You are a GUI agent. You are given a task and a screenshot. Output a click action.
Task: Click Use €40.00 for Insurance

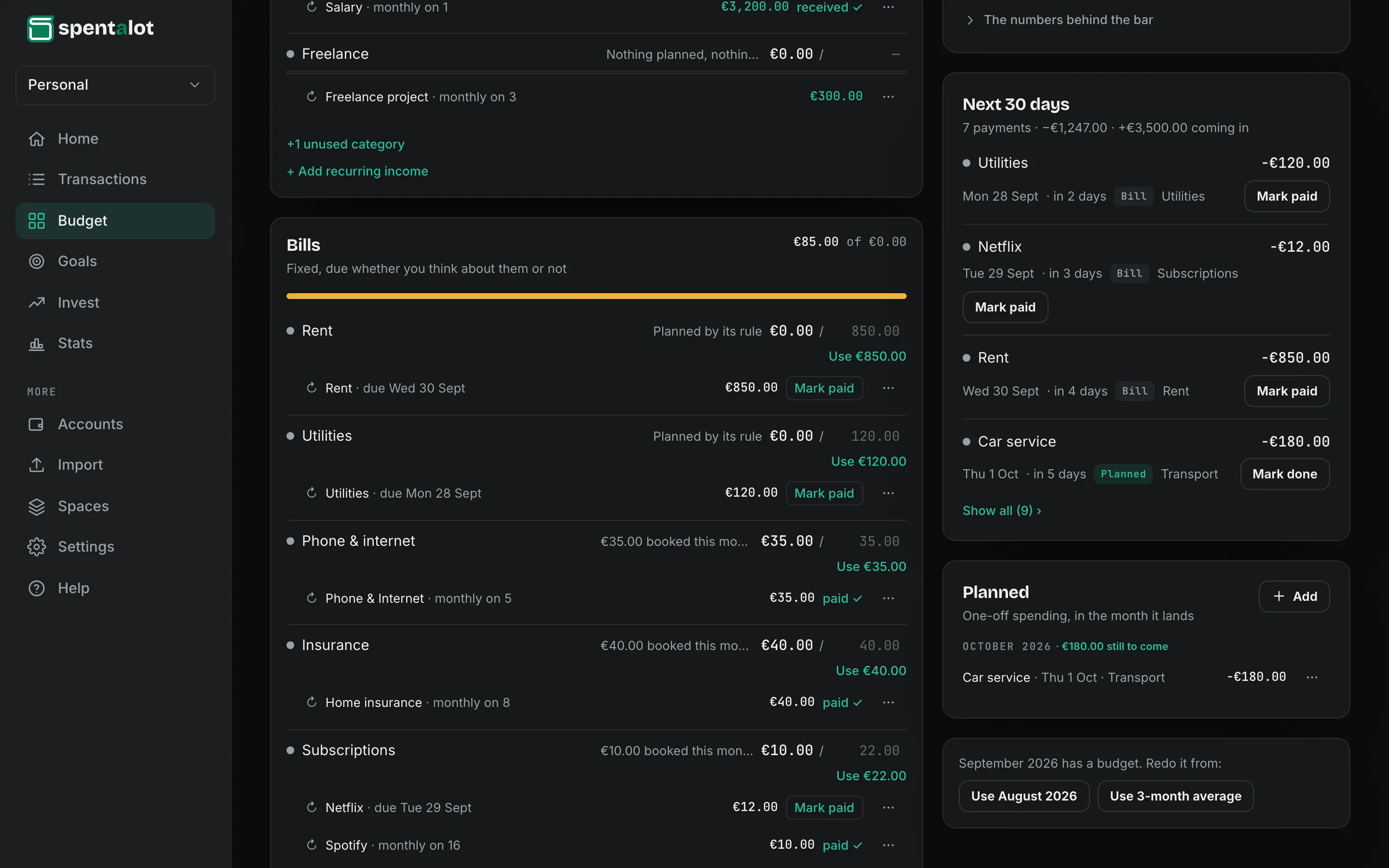(871, 671)
